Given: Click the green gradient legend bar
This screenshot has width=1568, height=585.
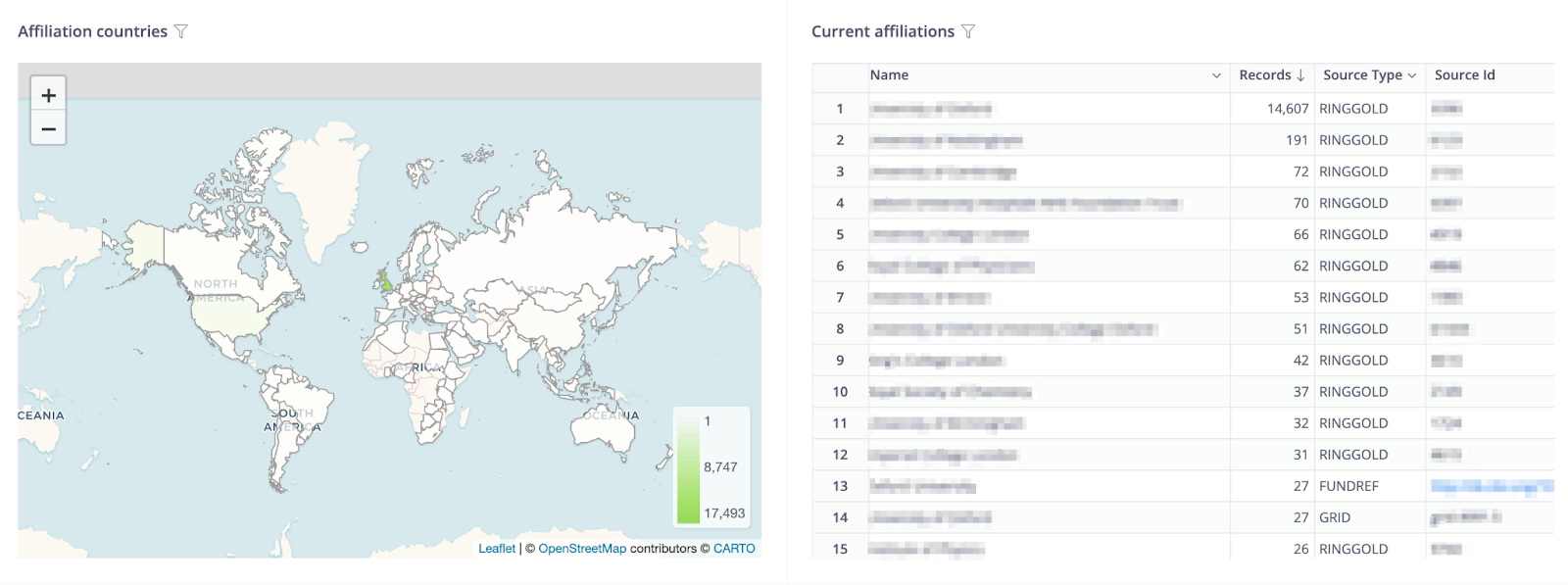Looking at the screenshot, I should click(688, 468).
